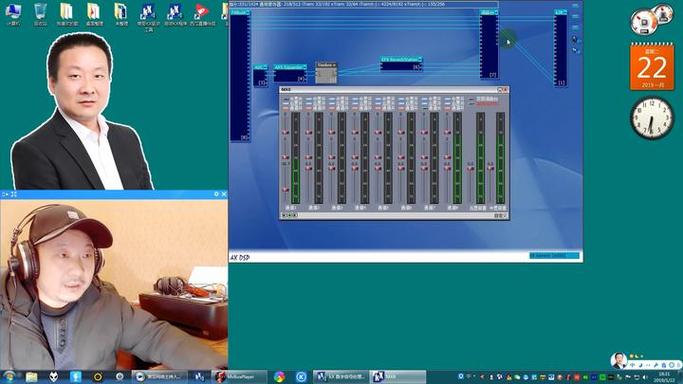Click the fullscreen icon on webcam window title
The height and width of the screenshot is (384, 683).
[x=14, y=194]
